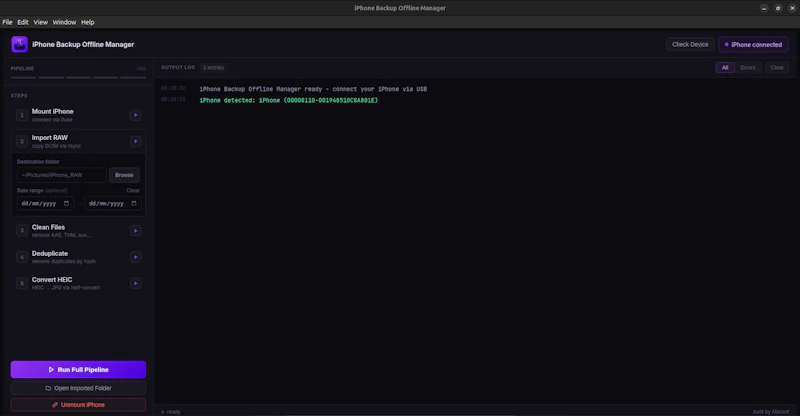
Task: Open the File menu
Action: click(7, 22)
